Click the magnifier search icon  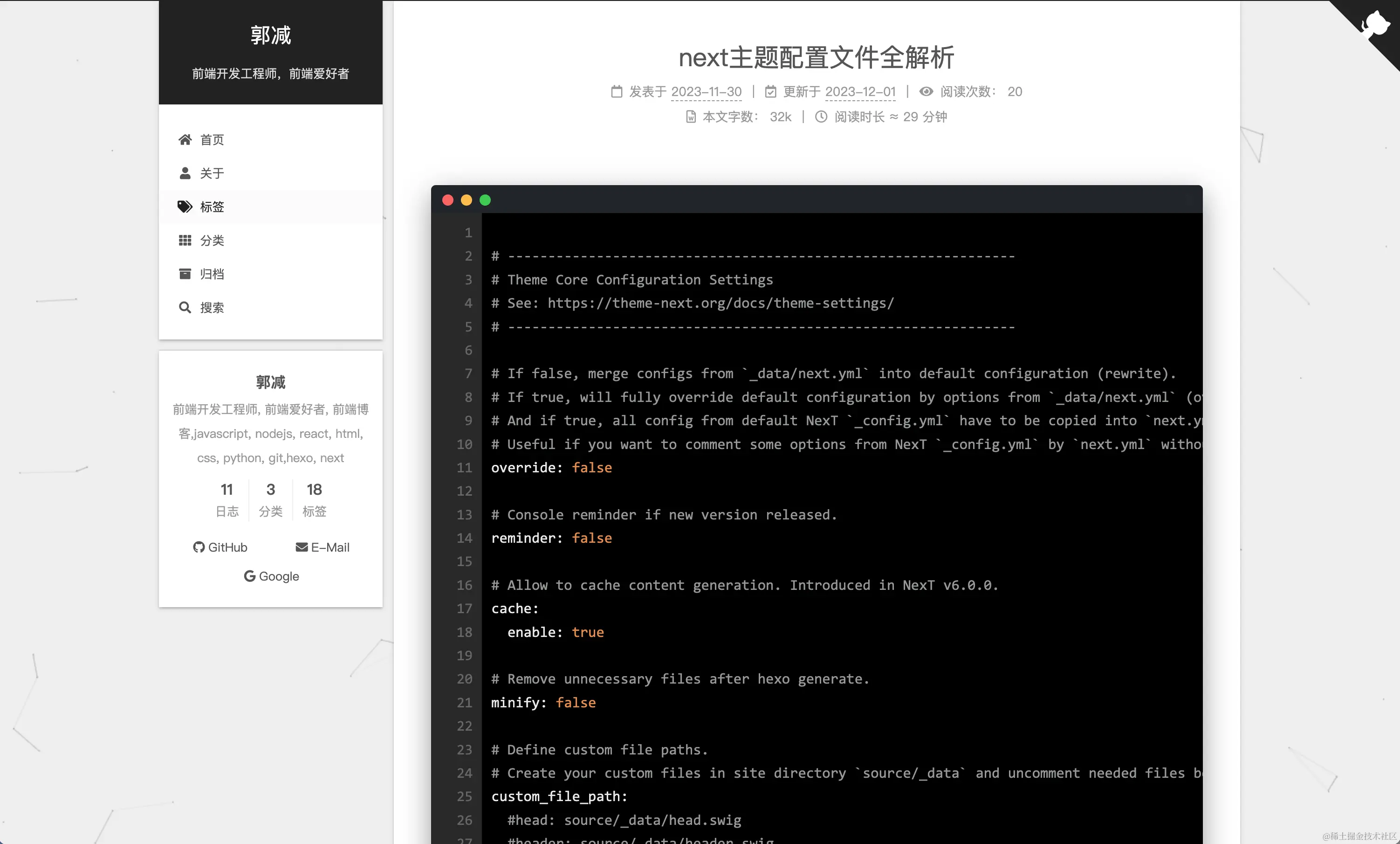[185, 307]
